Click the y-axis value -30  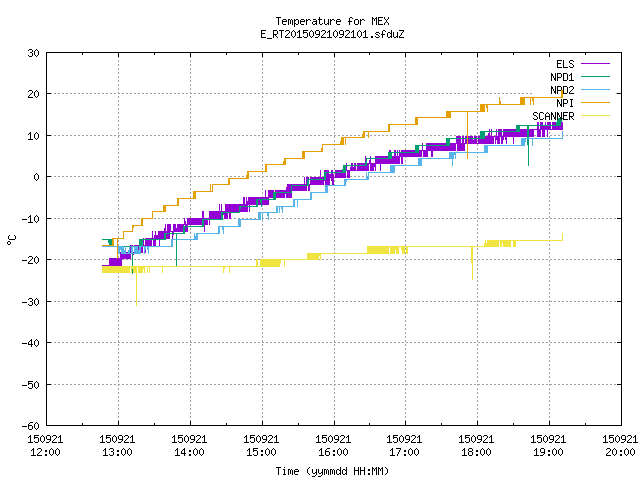tap(31, 302)
